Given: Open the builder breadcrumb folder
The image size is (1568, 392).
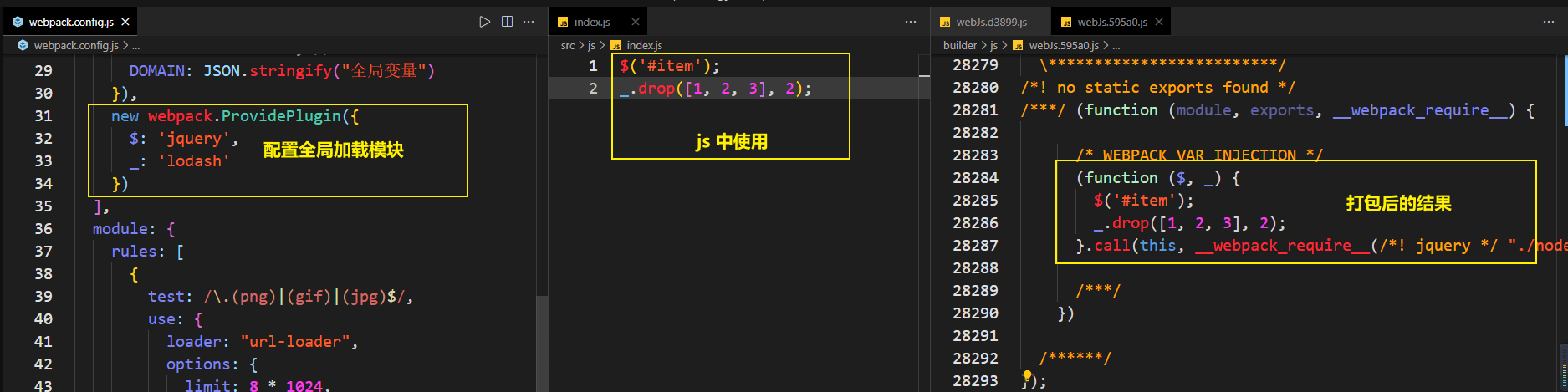Looking at the screenshot, I should pos(960,45).
